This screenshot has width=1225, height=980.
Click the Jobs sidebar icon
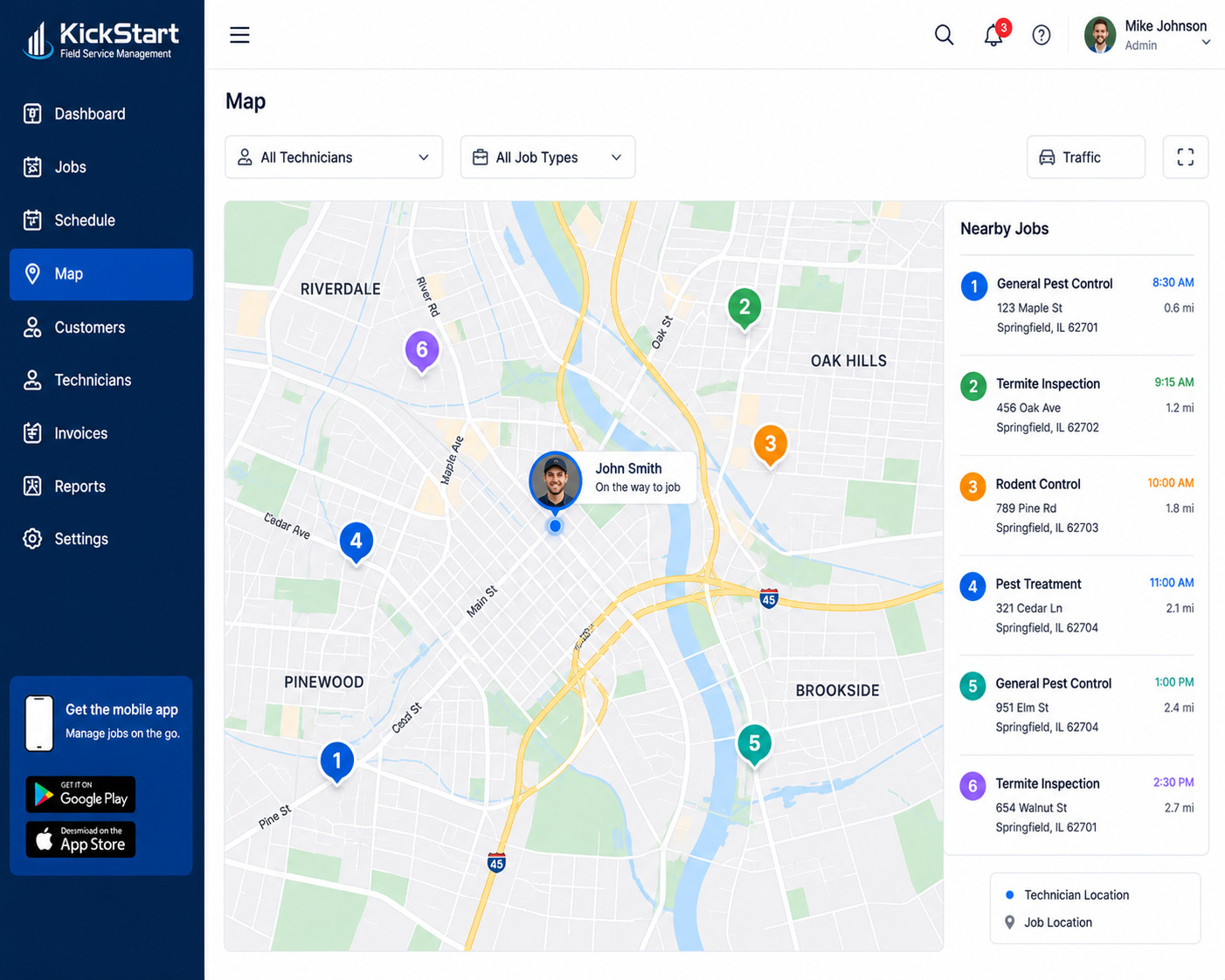32,167
